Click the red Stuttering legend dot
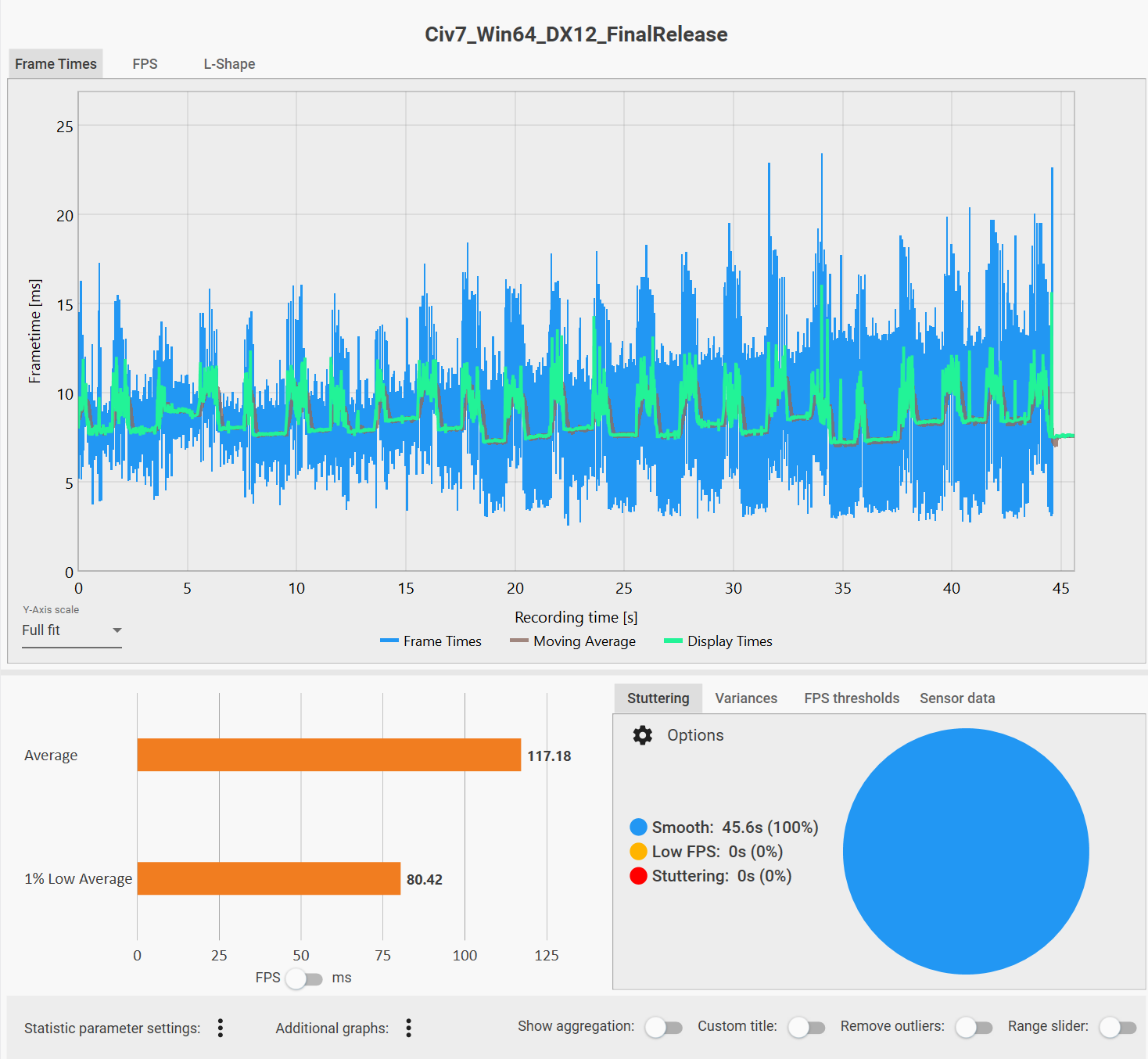 [x=638, y=876]
